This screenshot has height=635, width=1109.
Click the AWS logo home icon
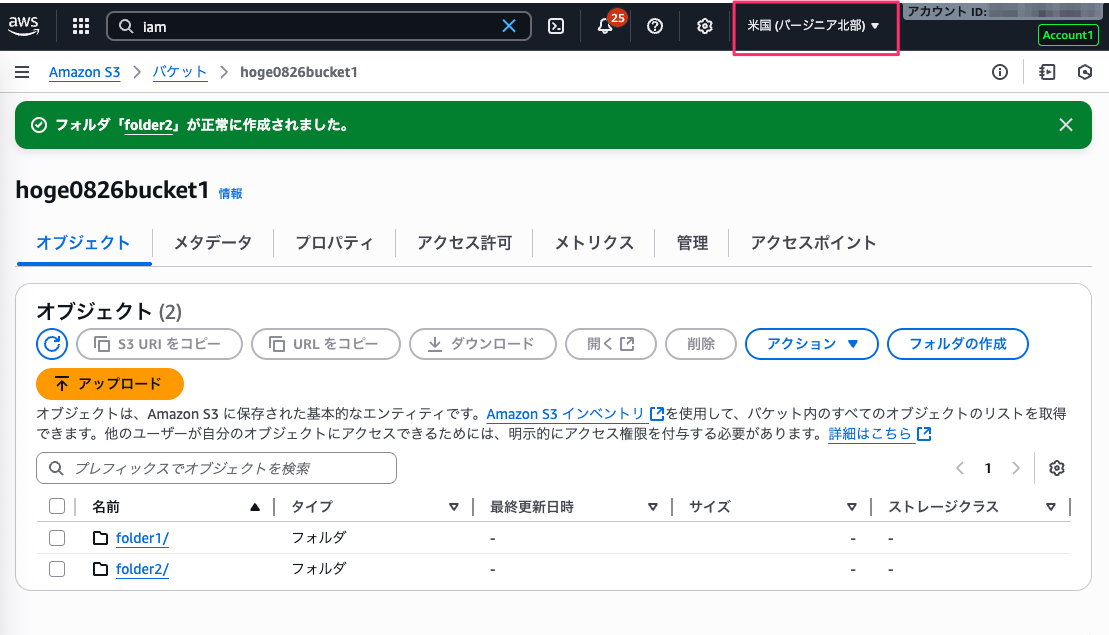click(x=23, y=25)
